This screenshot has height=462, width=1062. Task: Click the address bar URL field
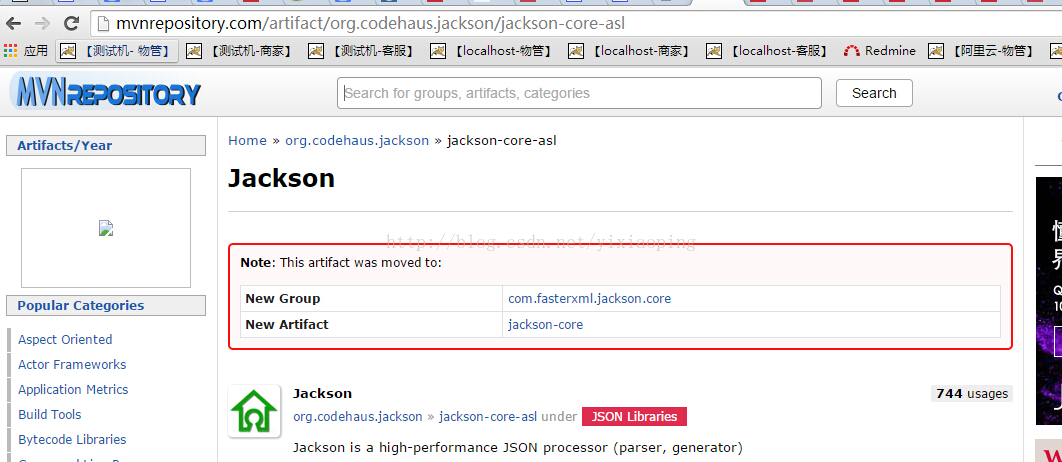[x=576, y=24]
